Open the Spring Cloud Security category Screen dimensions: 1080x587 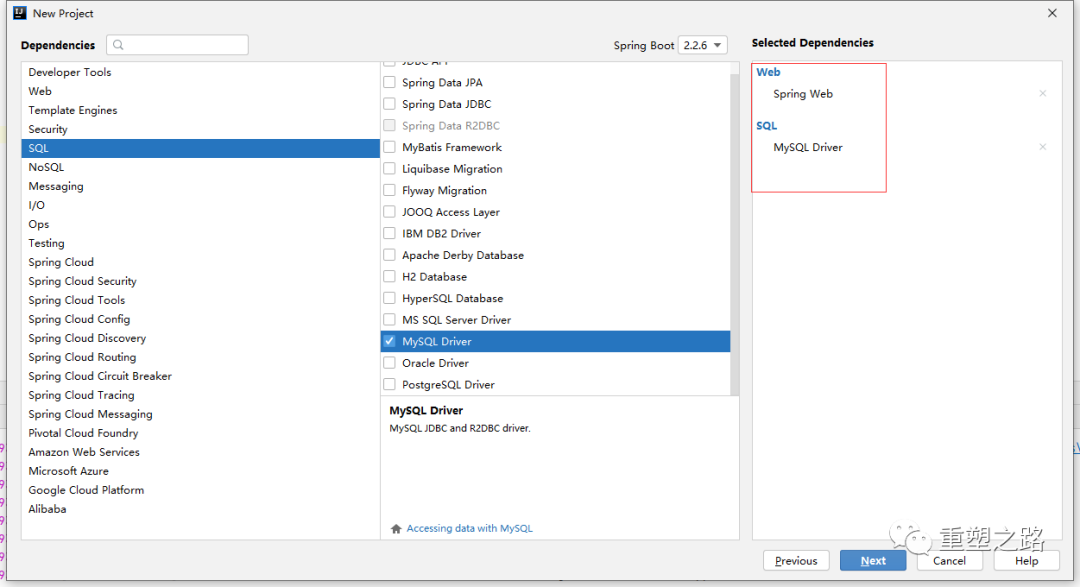click(82, 281)
